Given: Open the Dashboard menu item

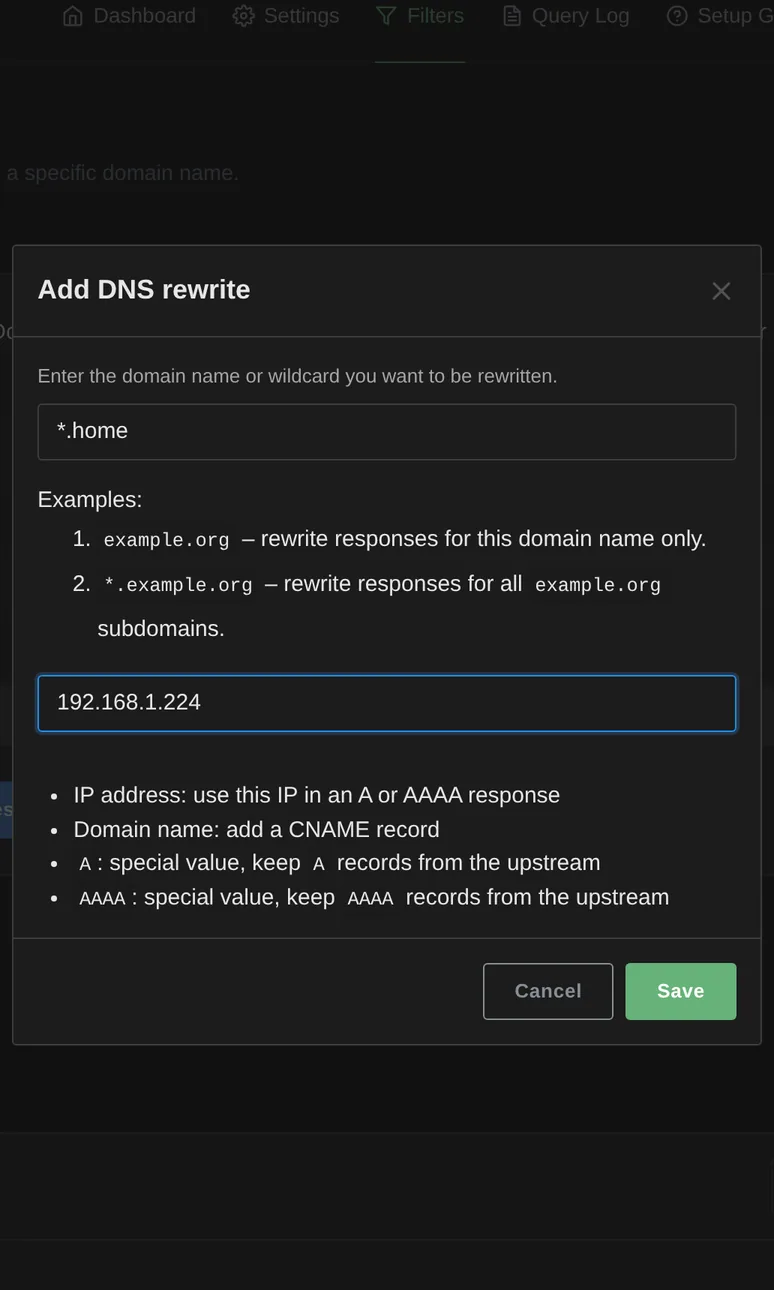Looking at the screenshot, I should [x=129, y=16].
